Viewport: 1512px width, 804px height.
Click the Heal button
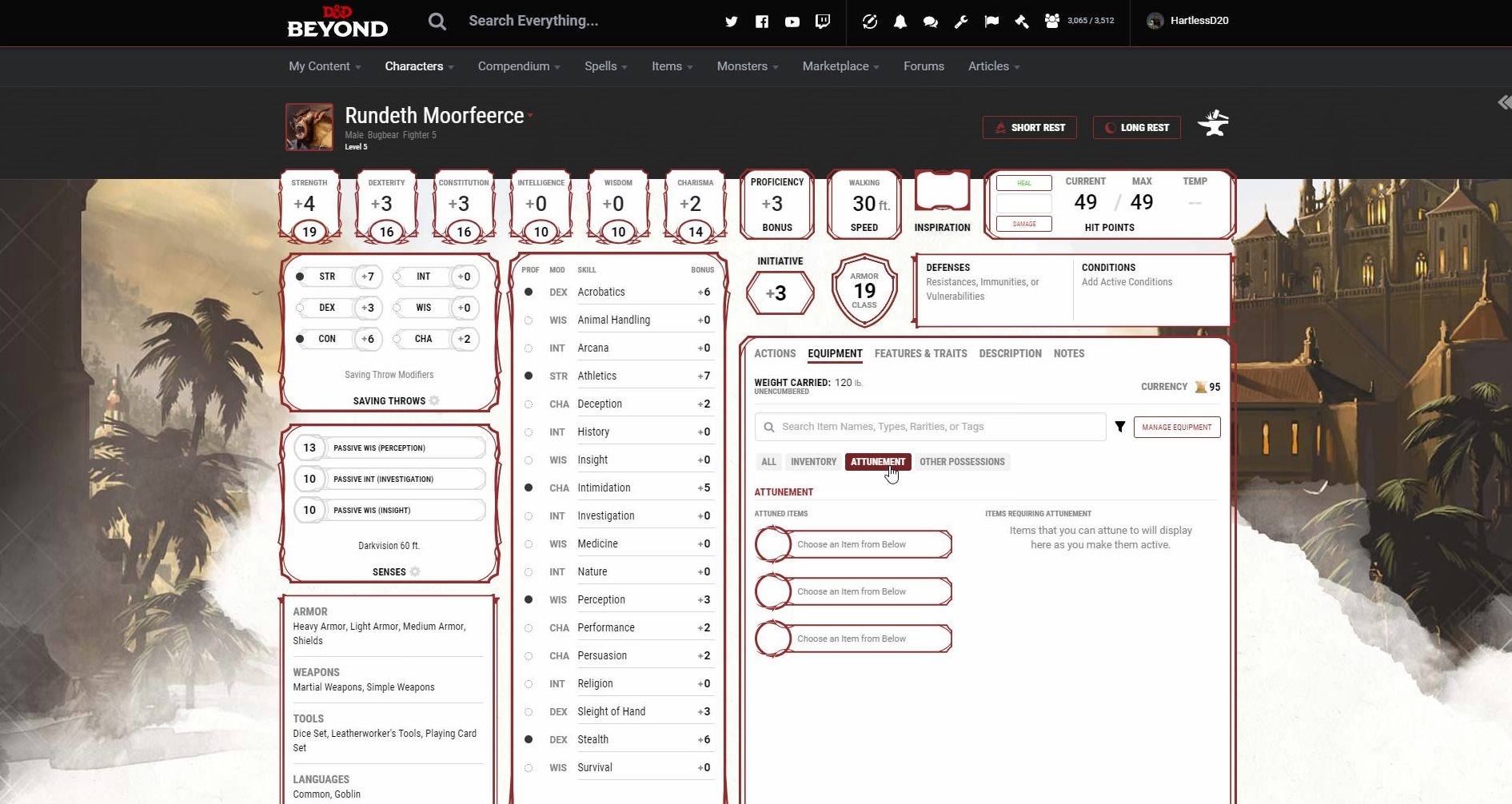(1024, 183)
